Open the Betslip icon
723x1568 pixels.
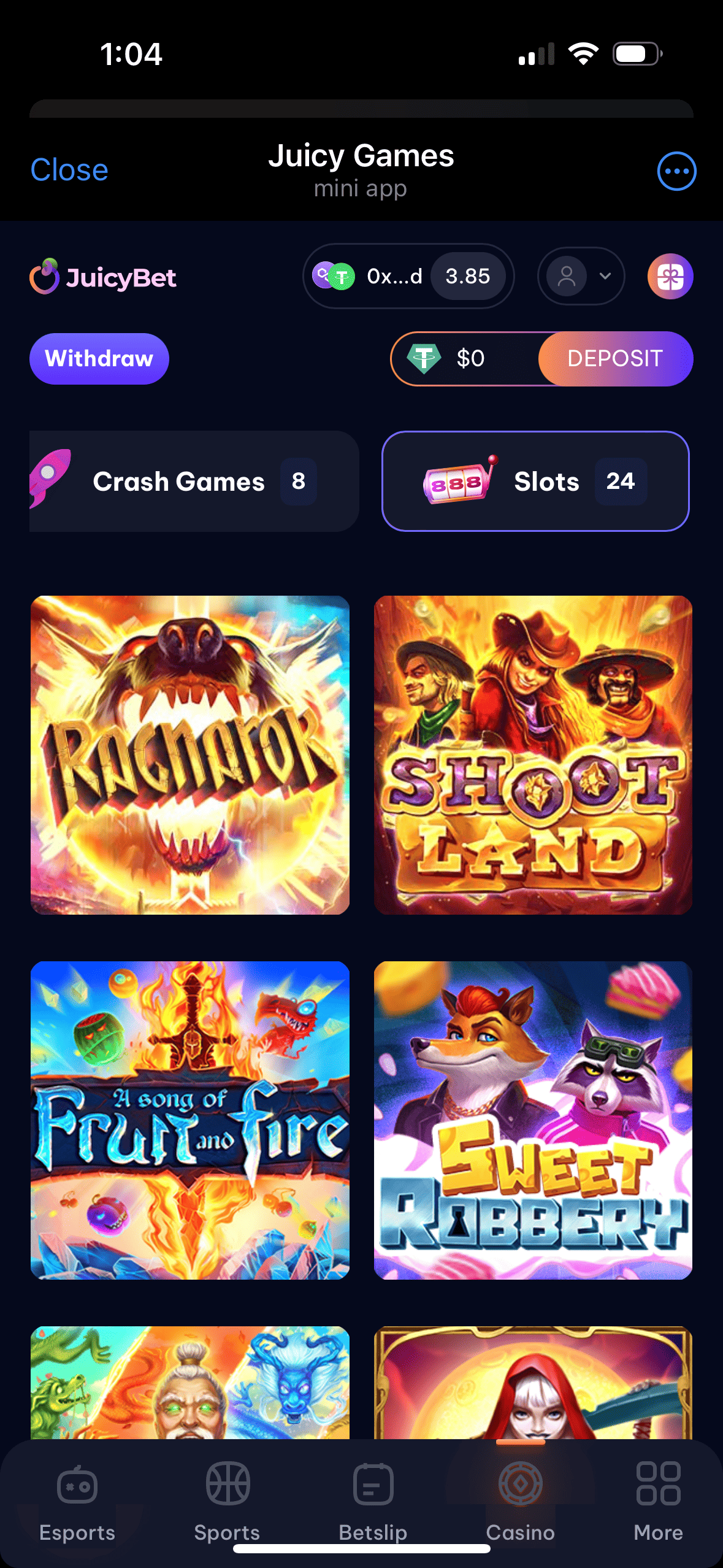click(x=373, y=1484)
